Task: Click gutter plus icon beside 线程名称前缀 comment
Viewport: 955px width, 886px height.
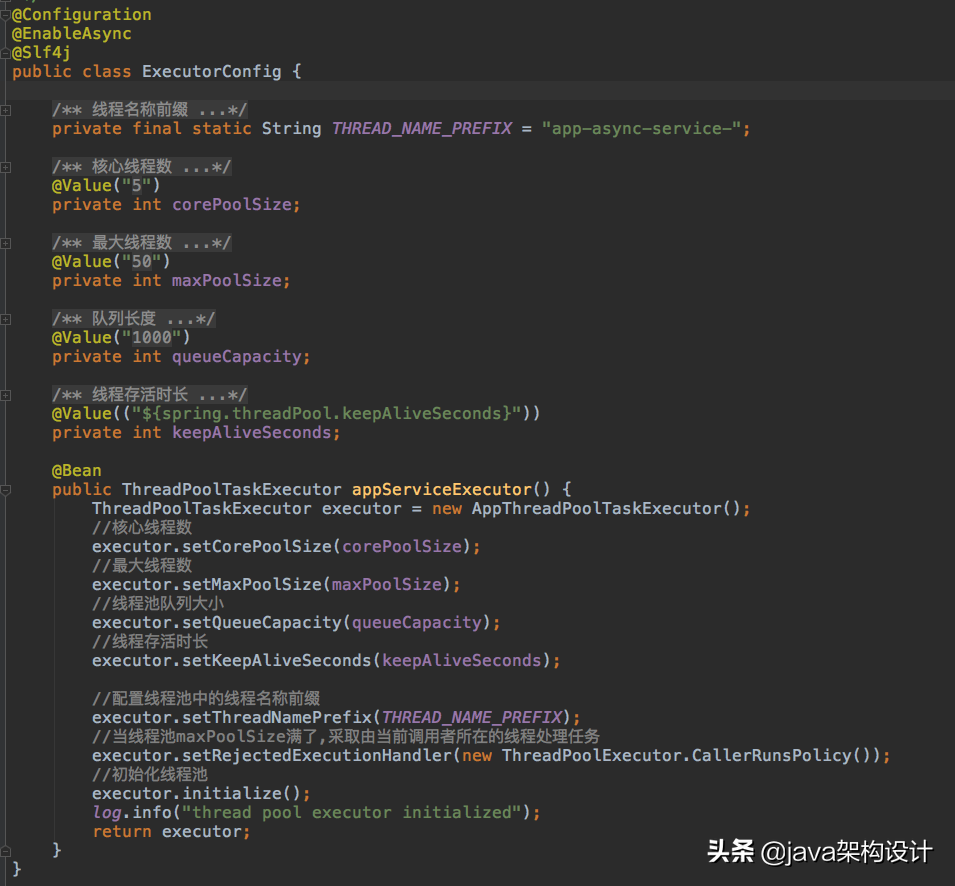Action: [x=5, y=110]
